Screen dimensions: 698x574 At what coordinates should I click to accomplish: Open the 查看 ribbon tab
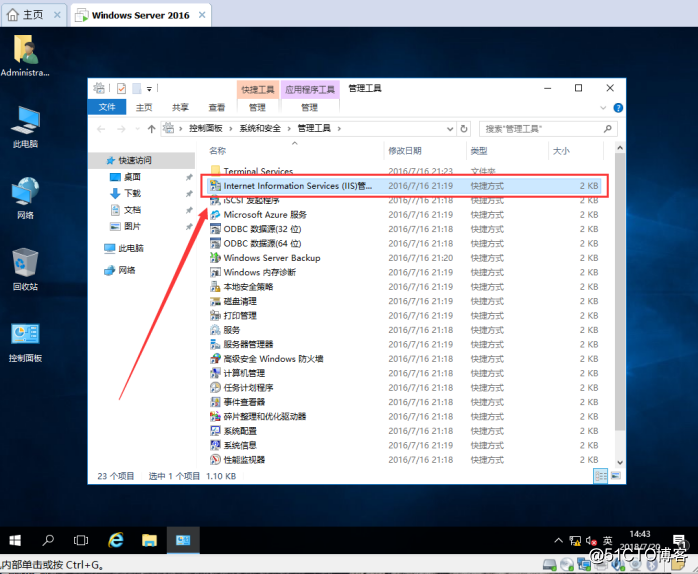(217, 107)
